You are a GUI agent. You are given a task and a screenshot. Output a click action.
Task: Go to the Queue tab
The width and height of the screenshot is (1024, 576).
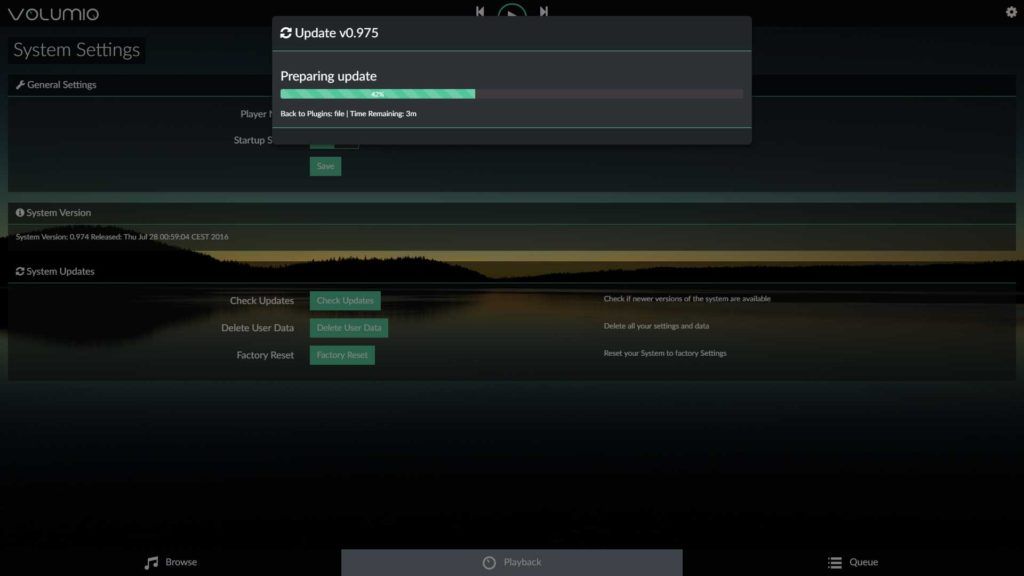[x=853, y=562]
